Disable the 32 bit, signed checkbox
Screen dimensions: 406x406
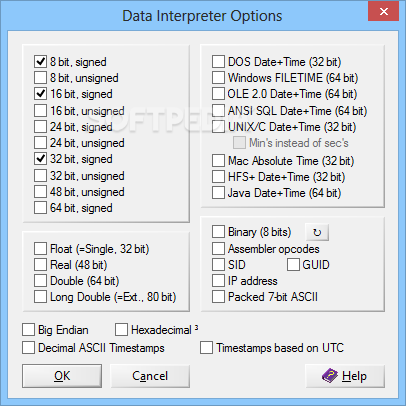pos(40,159)
